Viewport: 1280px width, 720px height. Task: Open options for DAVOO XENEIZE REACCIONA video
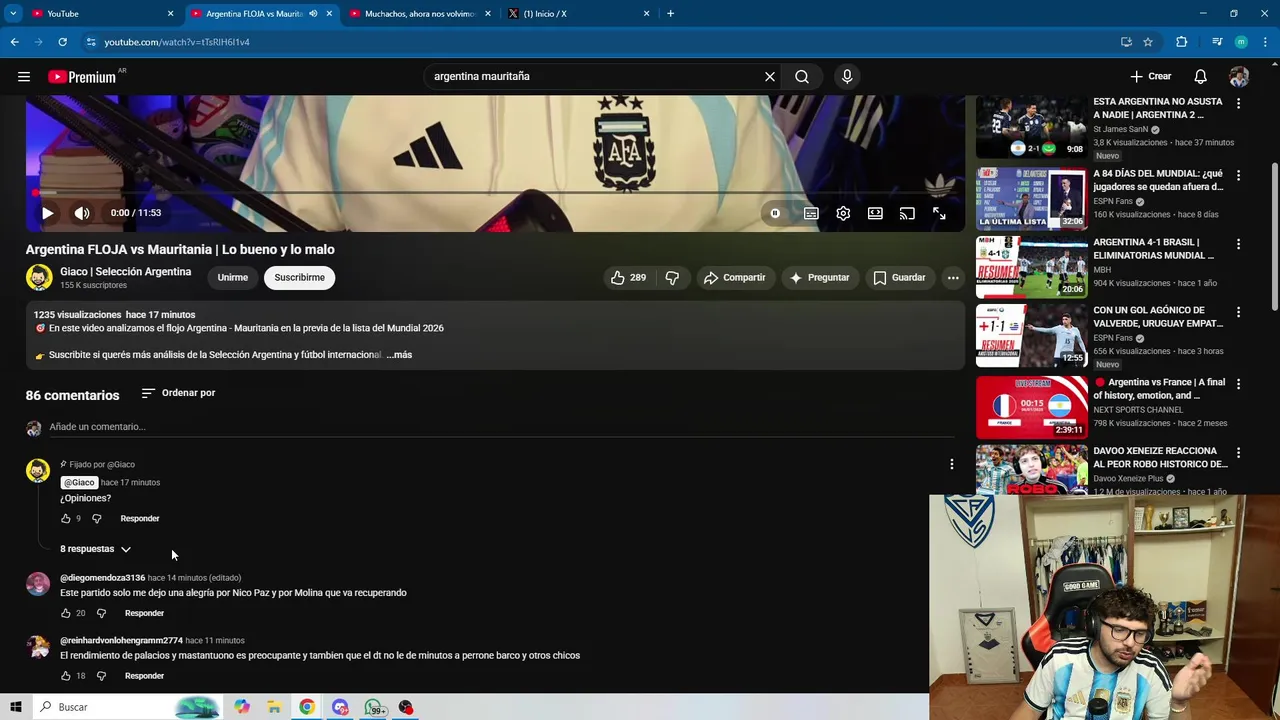click(x=1238, y=453)
